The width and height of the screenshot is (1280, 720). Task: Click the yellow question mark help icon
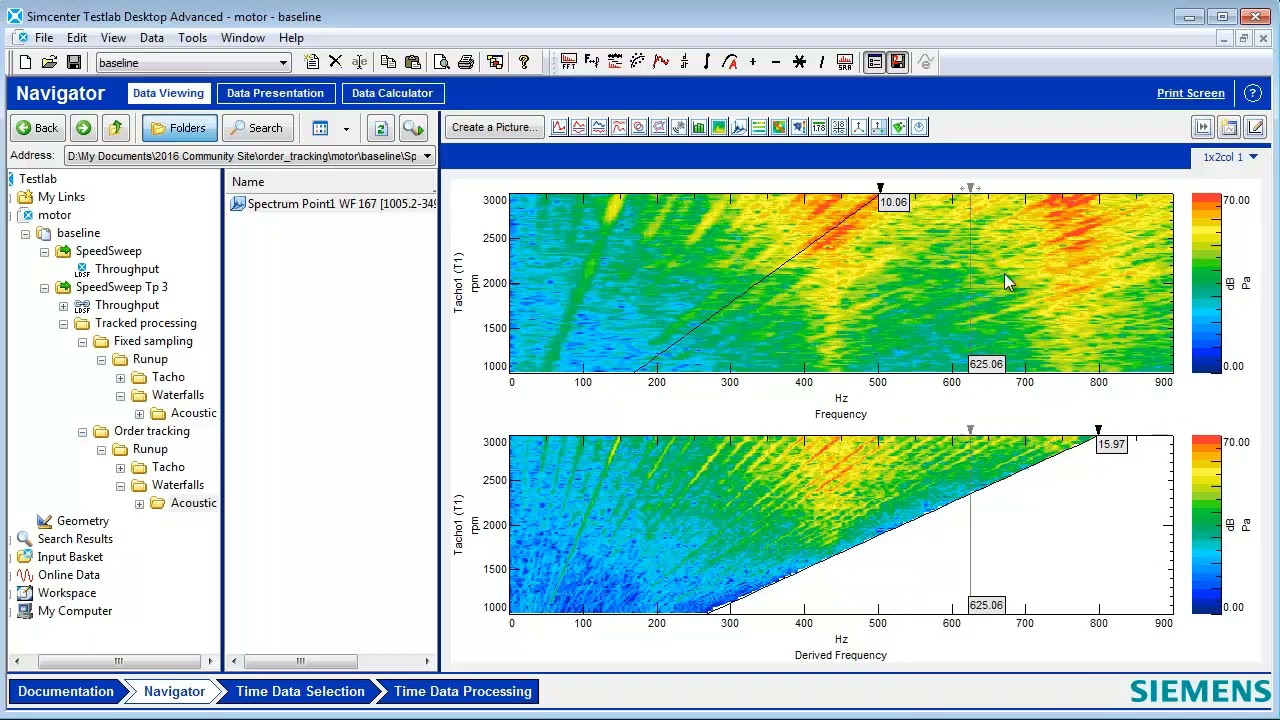coord(524,62)
